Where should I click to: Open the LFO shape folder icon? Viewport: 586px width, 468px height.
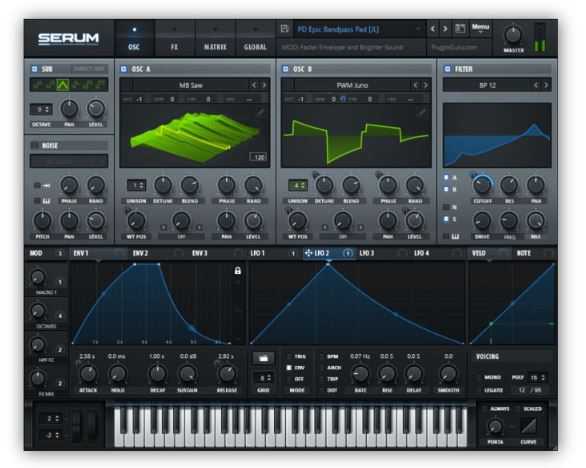[263, 358]
